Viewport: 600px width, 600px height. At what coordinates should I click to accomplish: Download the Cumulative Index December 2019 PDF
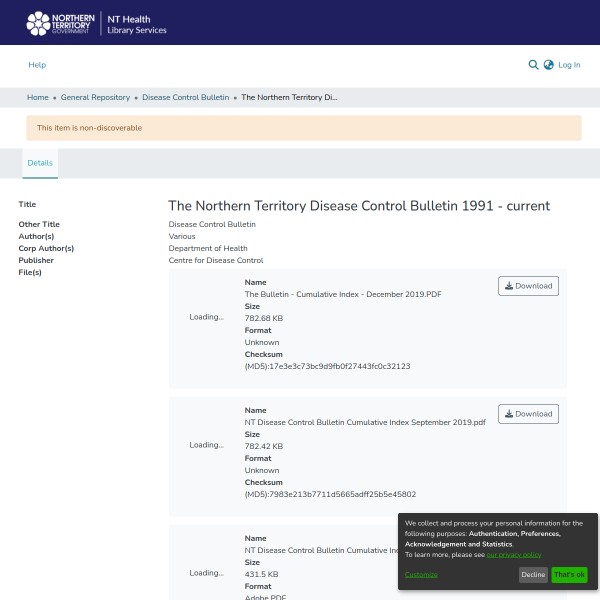tap(528, 286)
